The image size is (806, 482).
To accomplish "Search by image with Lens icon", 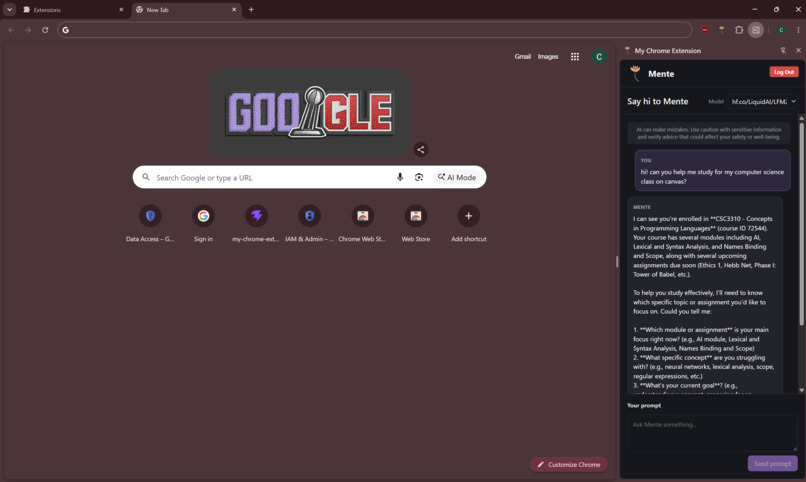I will point(419,177).
